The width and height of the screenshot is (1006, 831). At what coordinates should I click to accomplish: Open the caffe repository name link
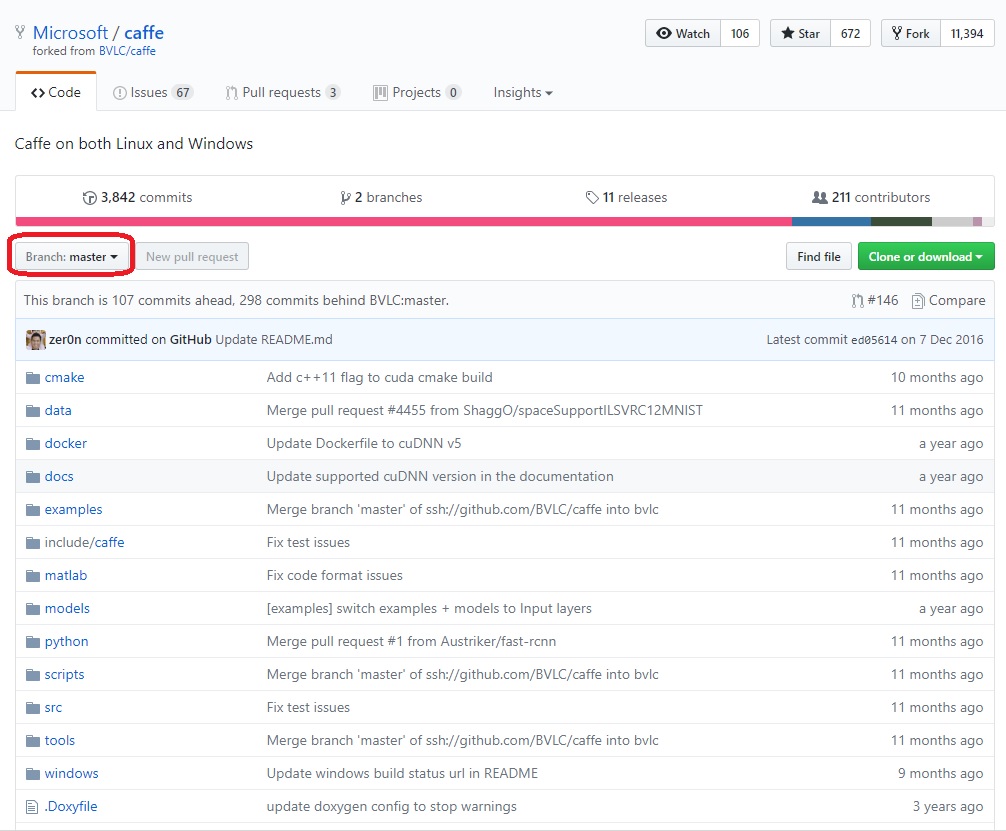click(144, 32)
